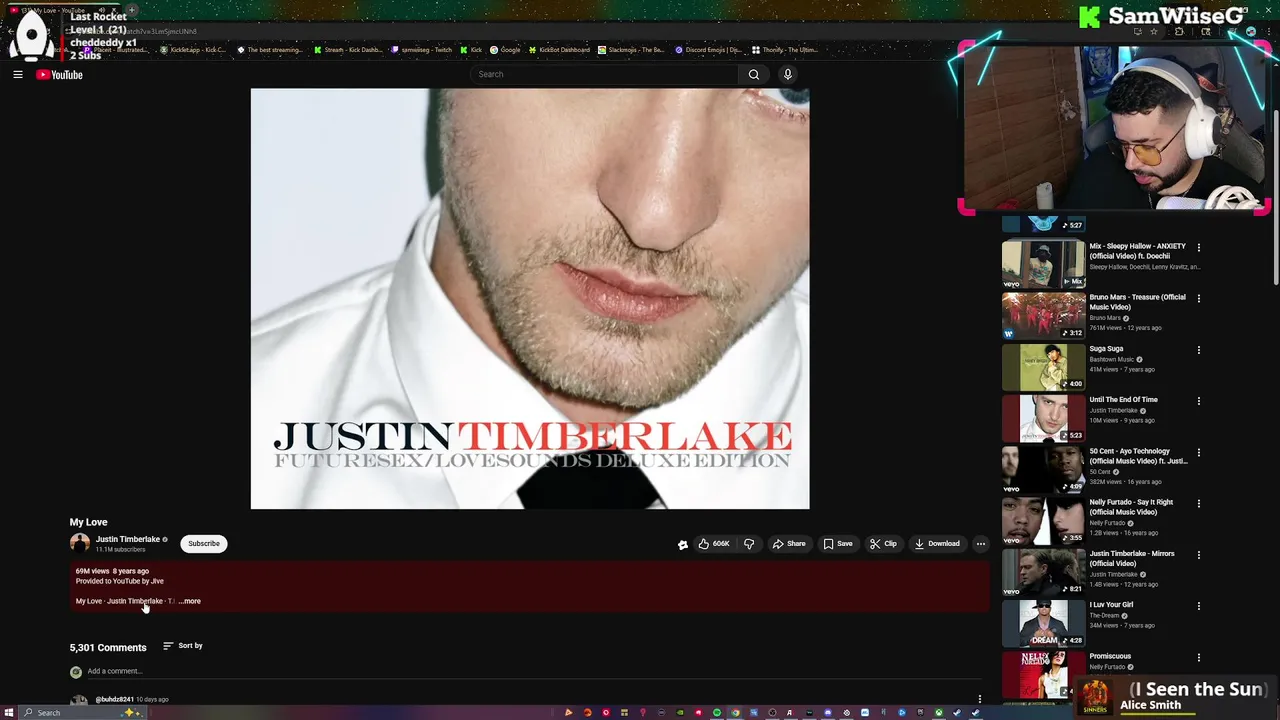This screenshot has width=1280, height=720.
Task: Open the Sort by comments dropdown
Action: click(183, 646)
